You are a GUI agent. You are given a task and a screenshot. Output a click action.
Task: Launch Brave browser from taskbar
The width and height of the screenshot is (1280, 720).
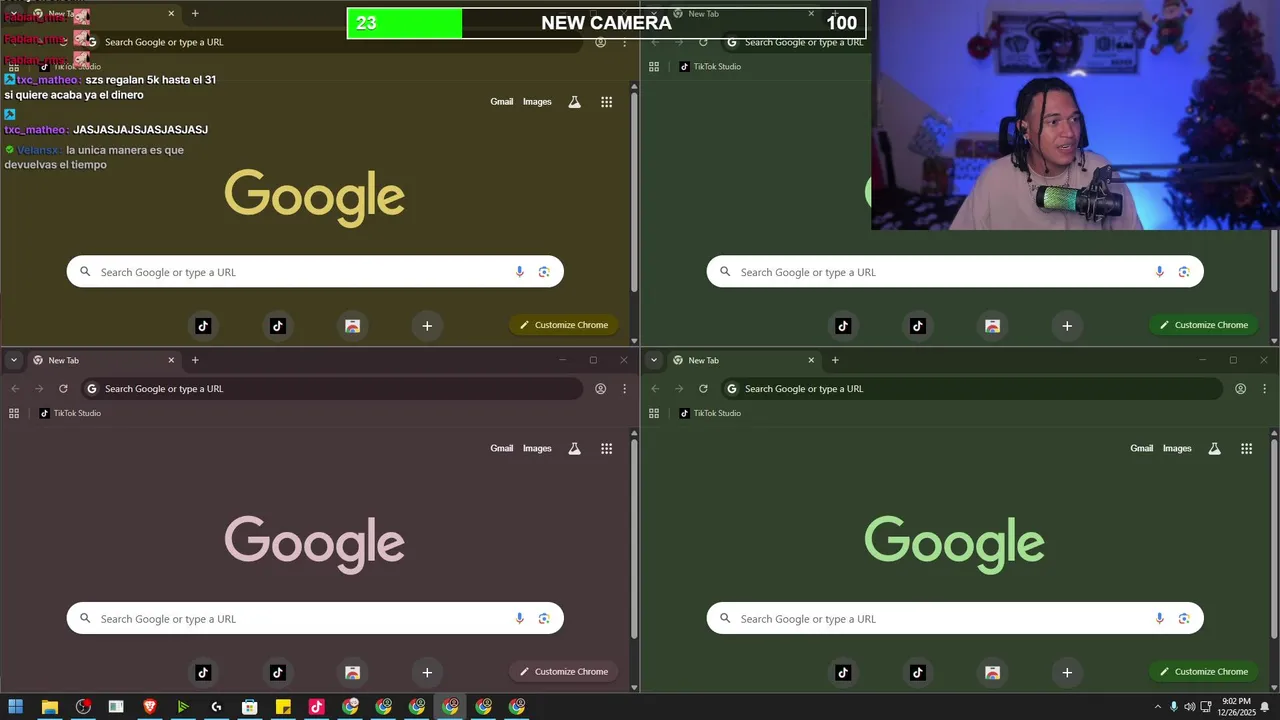coord(150,707)
